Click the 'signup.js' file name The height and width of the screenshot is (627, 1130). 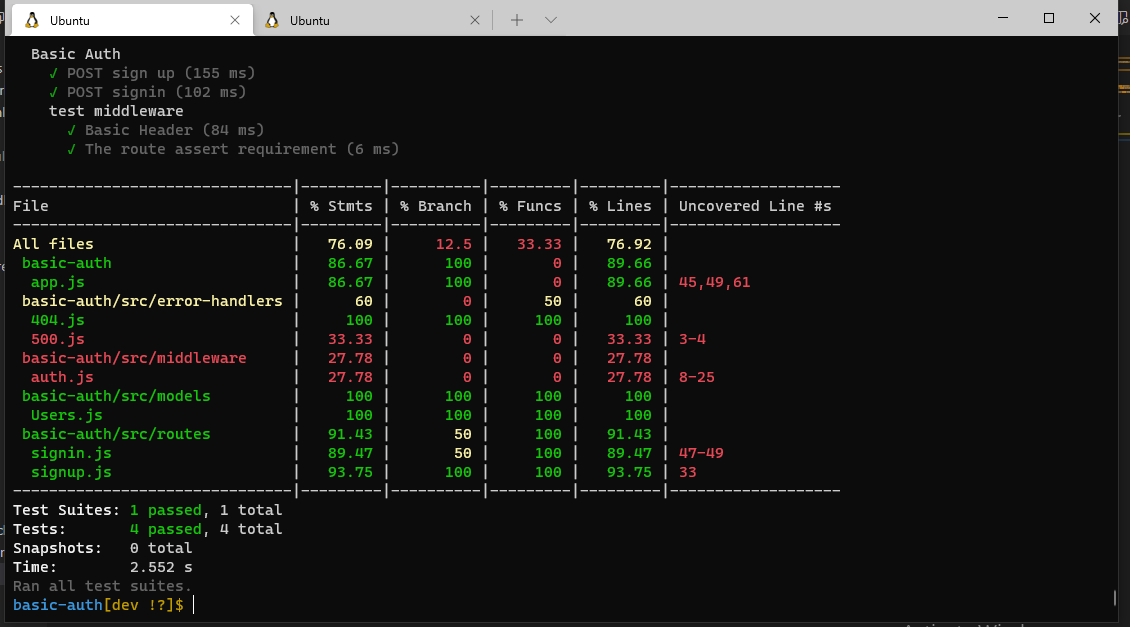tap(71, 472)
